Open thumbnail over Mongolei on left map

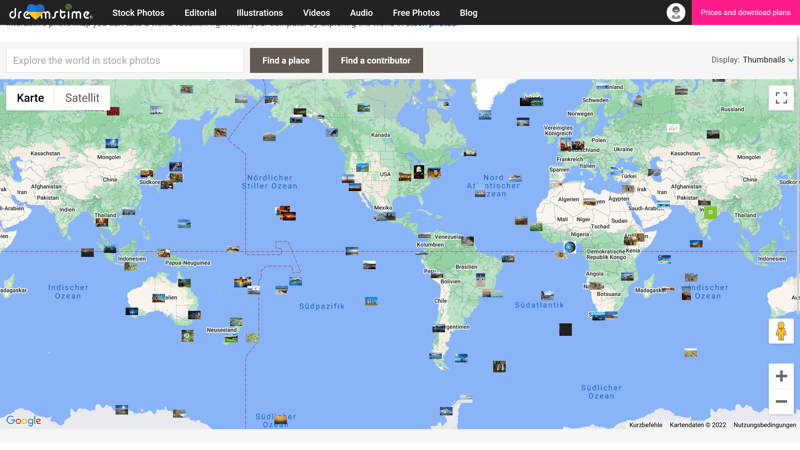pos(112,143)
